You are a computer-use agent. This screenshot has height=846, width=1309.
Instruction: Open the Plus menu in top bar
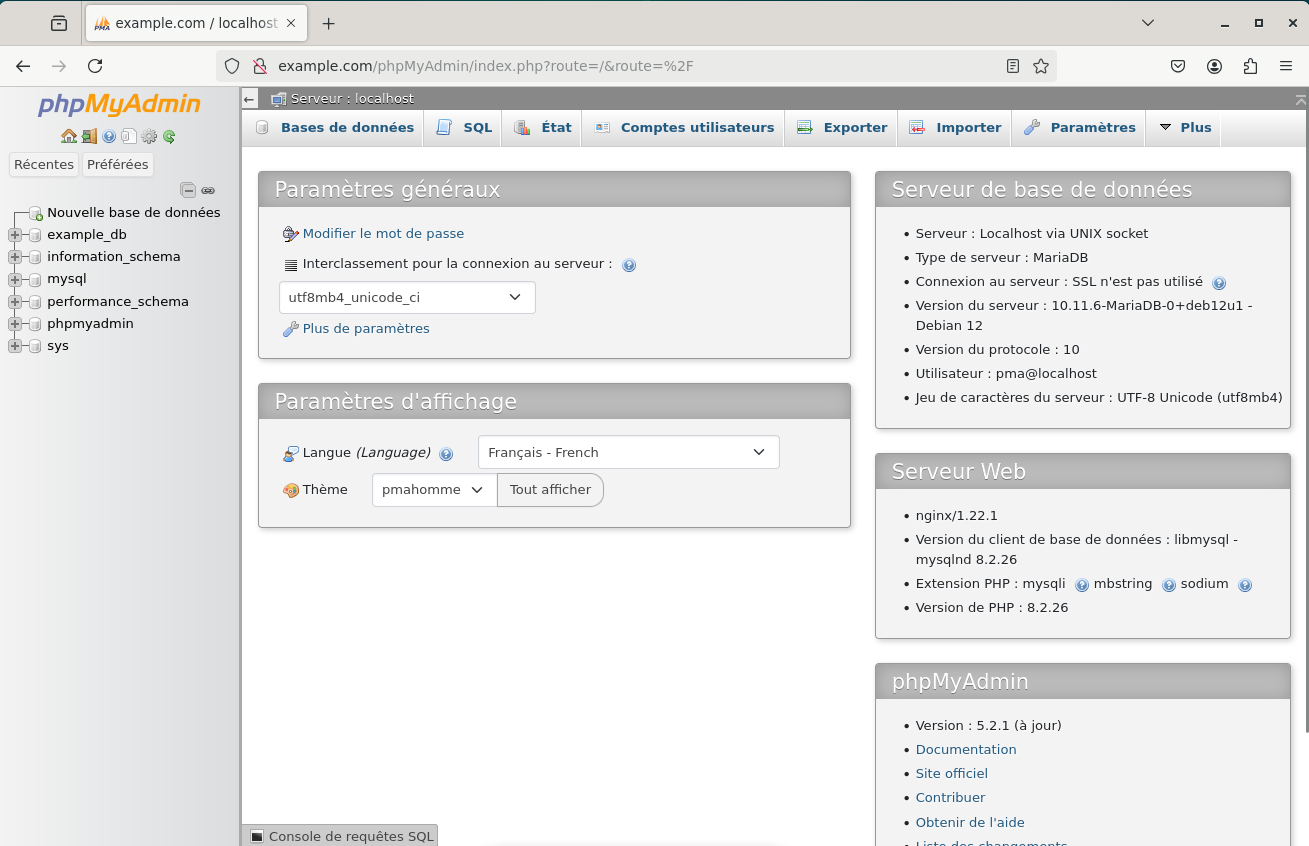click(x=1185, y=128)
